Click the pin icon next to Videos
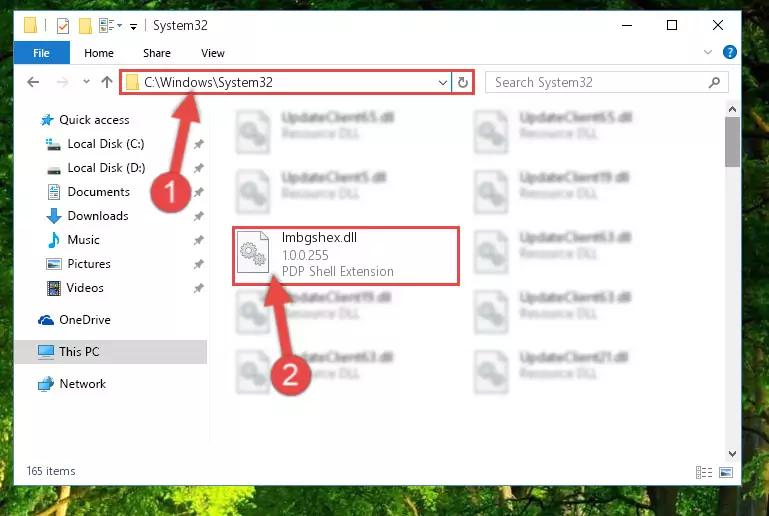Screen dimensions: 769x516 point(198,288)
